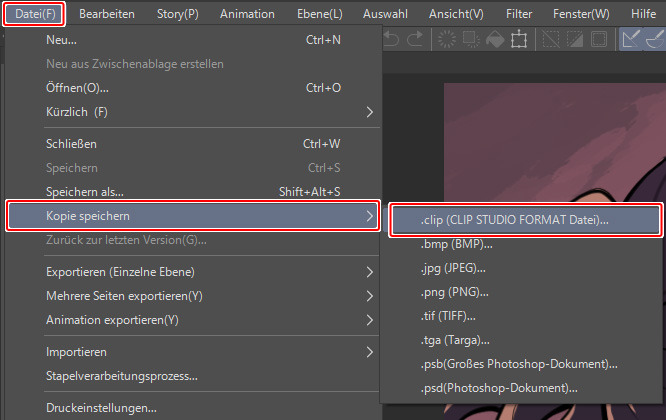Click the Clear (delete) burst icon
The height and width of the screenshot is (420, 666).
pyautogui.click(x=447, y=40)
